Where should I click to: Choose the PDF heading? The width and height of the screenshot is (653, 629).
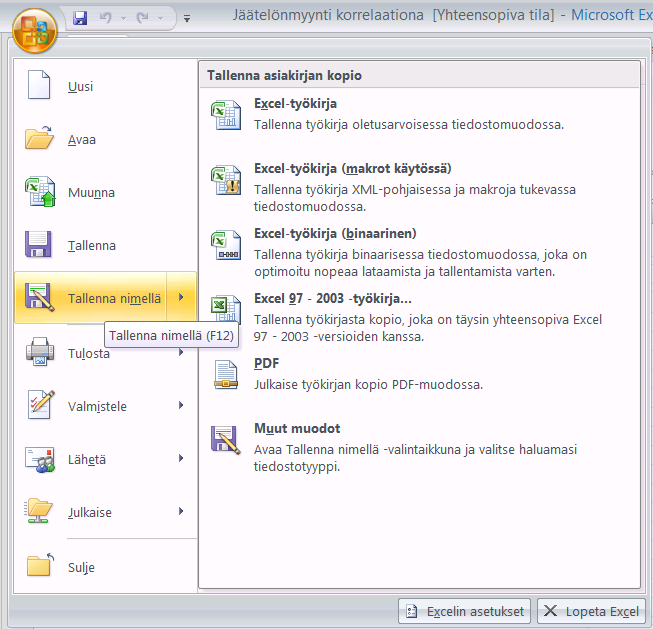pos(267,363)
